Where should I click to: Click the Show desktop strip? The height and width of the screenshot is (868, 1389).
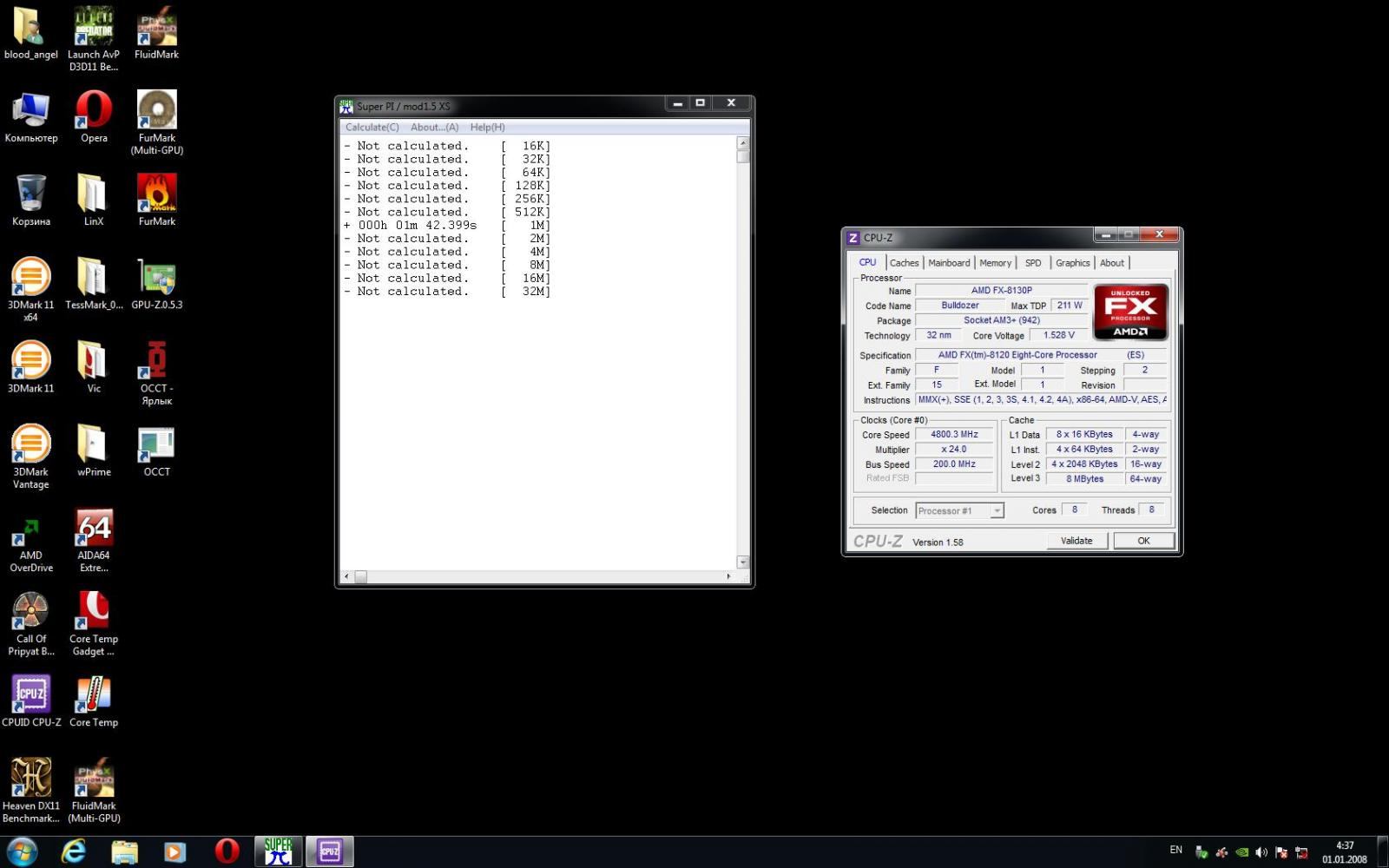[1382, 852]
